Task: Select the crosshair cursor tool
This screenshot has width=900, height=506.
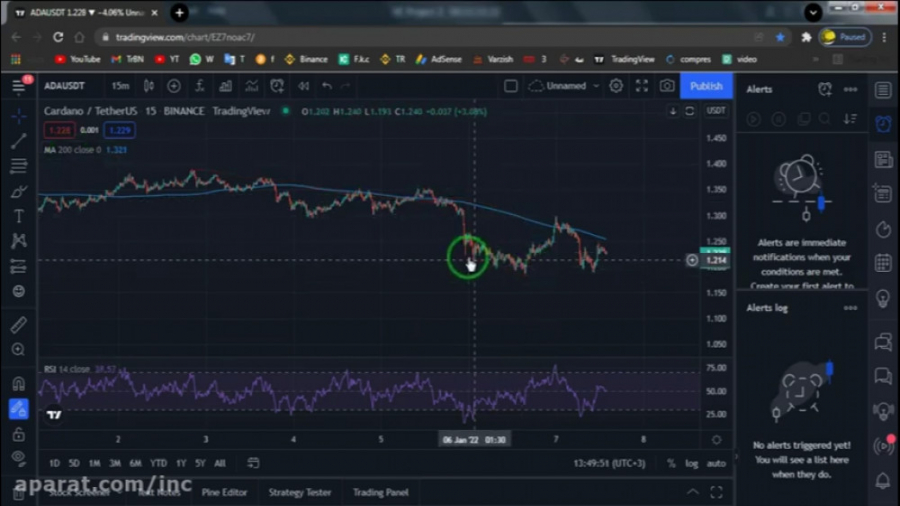Action: click(x=18, y=116)
